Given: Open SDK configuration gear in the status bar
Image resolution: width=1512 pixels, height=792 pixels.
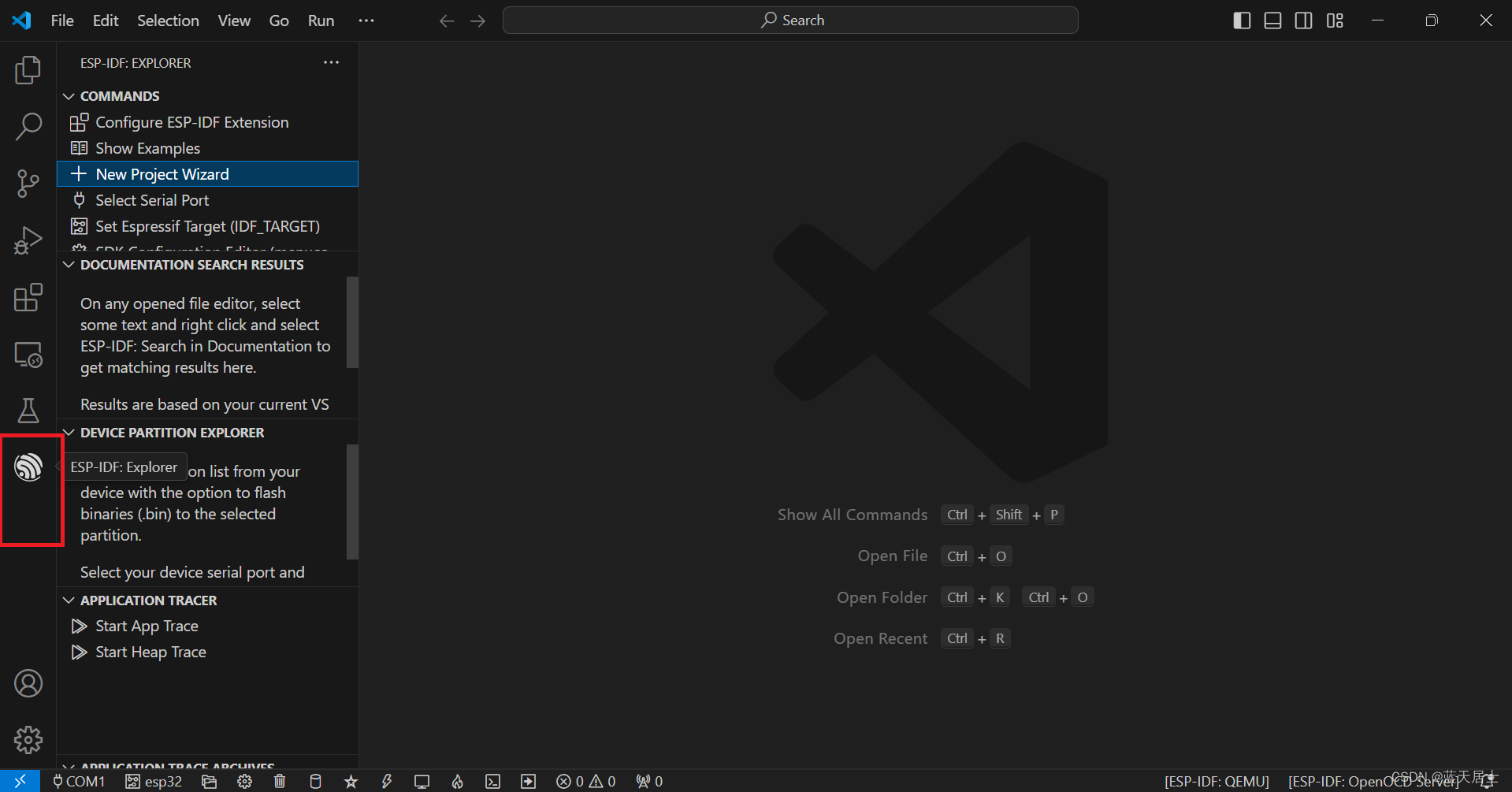Looking at the screenshot, I should pos(245,781).
